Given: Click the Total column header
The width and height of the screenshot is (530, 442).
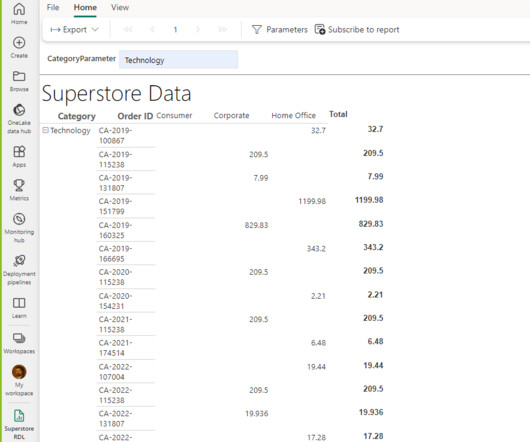Looking at the screenshot, I should pyautogui.click(x=338, y=114).
